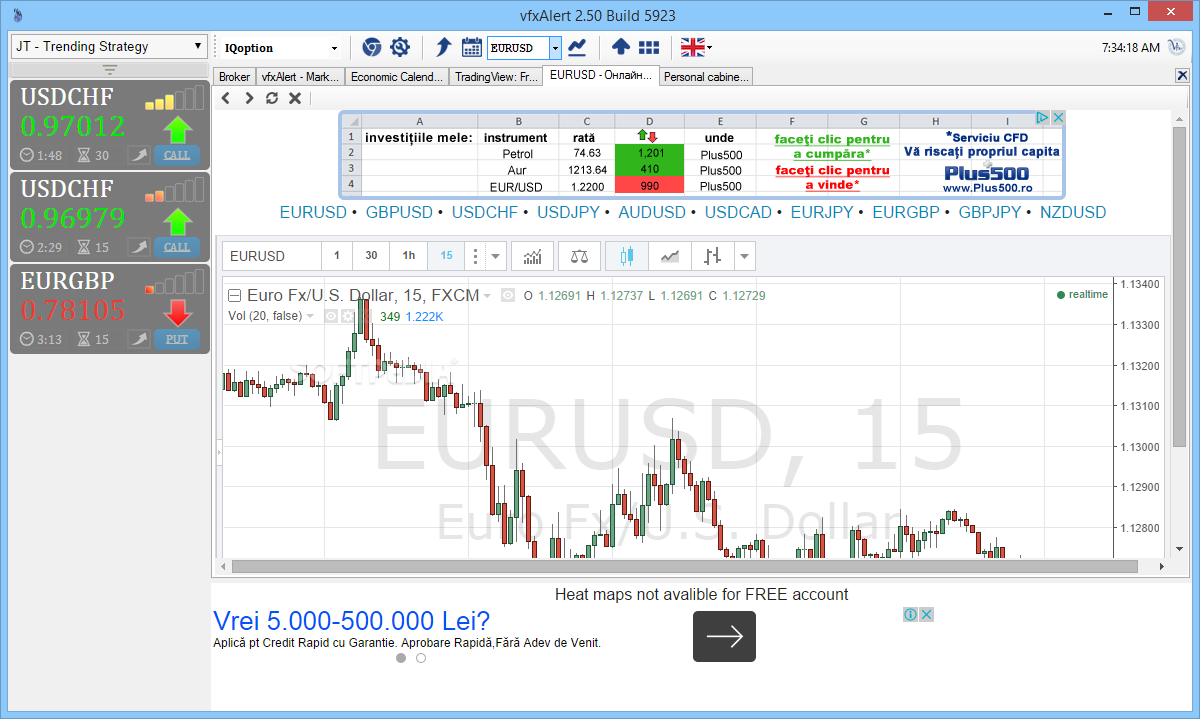This screenshot has height=719, width=1200.
Task: Click the blue grid tiles toolbar icon
Action: click(x=649, y=47)
